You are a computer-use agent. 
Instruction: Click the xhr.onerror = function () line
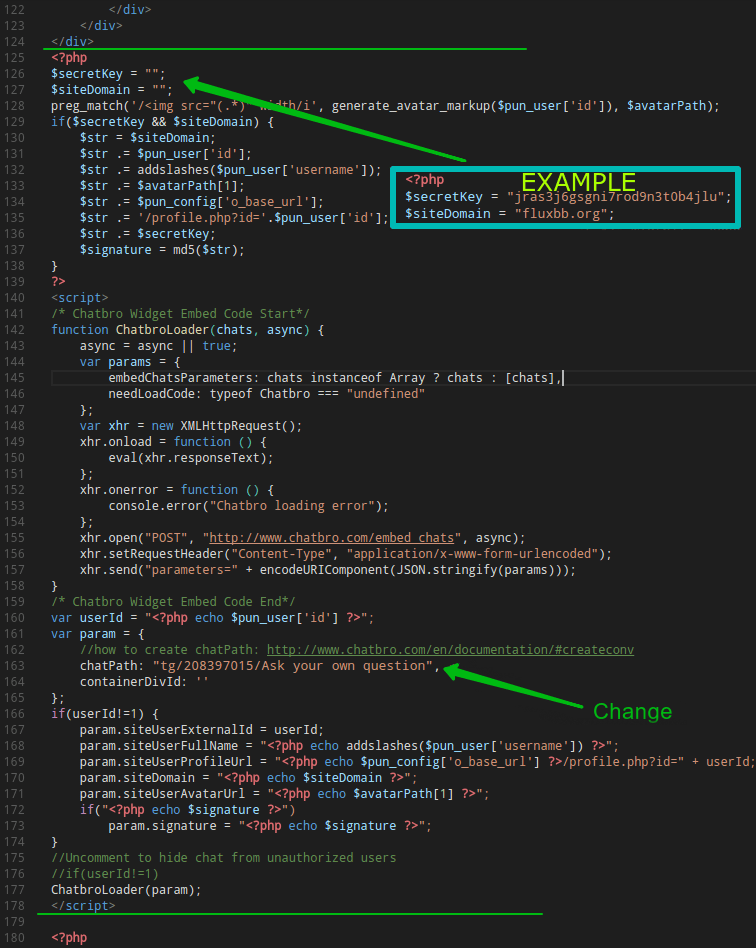177,490
